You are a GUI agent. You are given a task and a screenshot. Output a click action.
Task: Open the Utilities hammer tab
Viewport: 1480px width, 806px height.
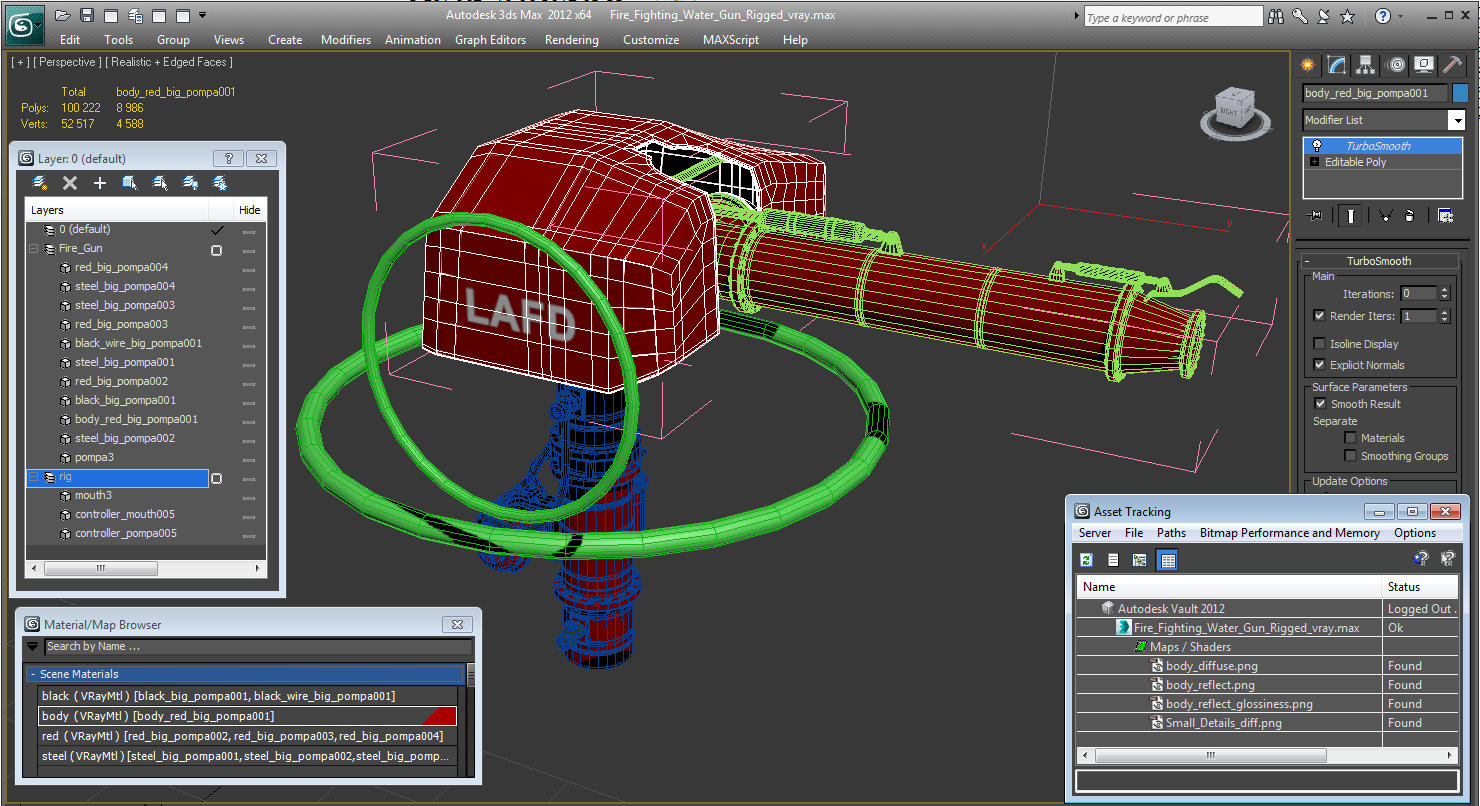[1451, 65]
